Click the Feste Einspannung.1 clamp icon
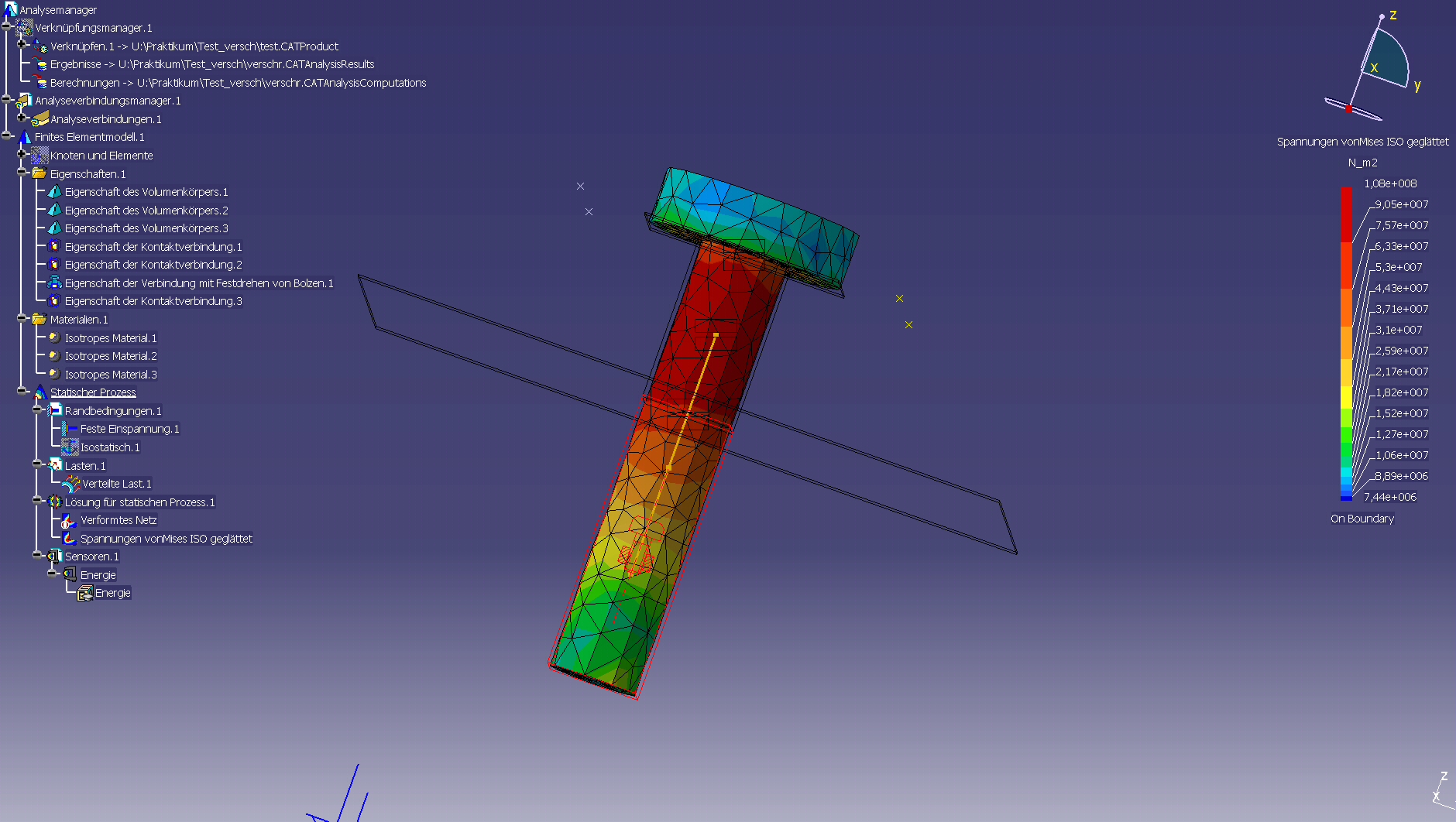1456x822 pixels. point(70,428)
